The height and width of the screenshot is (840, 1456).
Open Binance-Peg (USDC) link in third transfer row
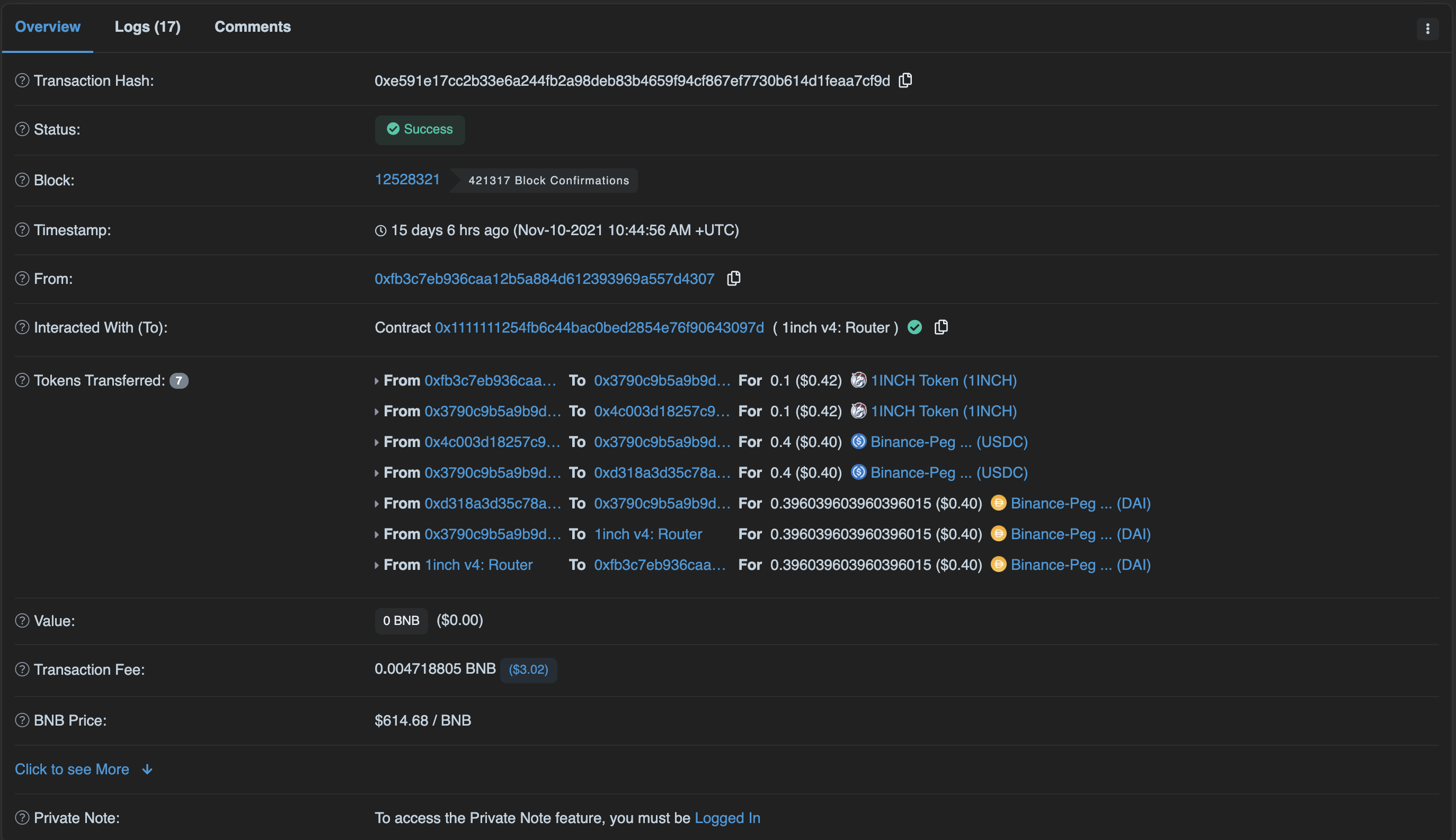click(x=949, y=441)
